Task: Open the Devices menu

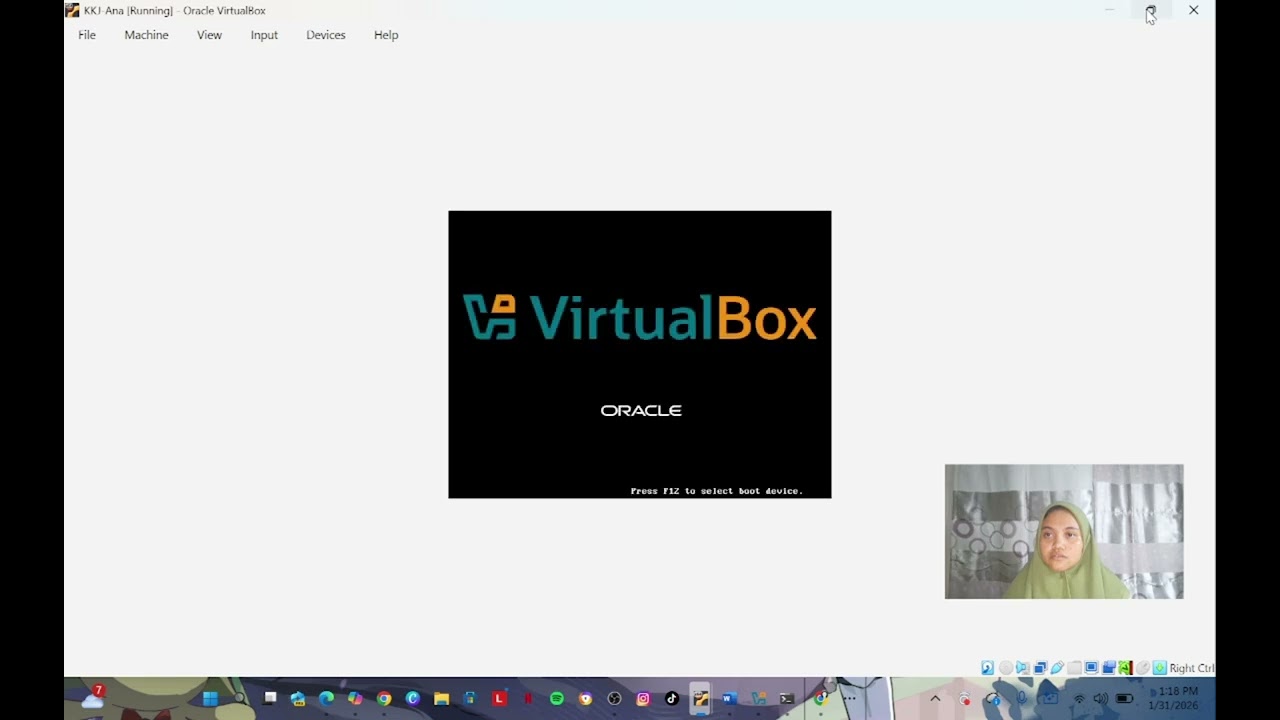Action: [326, 35]
